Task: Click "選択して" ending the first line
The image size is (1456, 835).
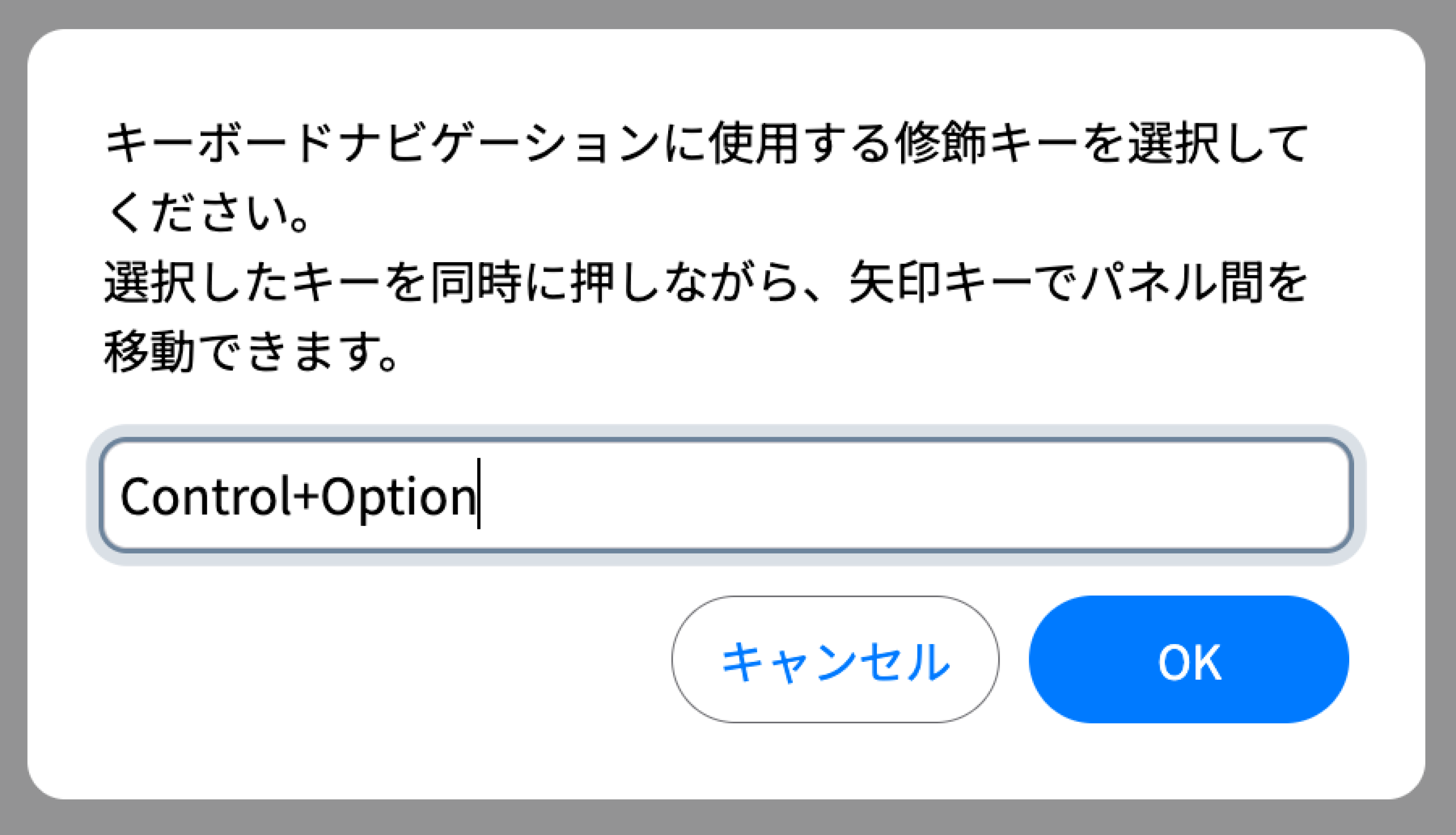Action: pos(1218,143)
